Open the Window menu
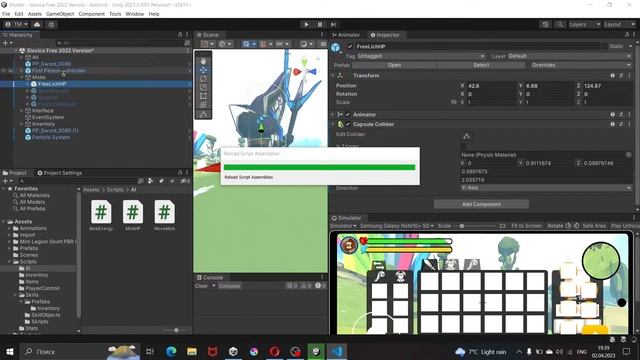The width and height of the screenshot is (640, 360). 135,14
